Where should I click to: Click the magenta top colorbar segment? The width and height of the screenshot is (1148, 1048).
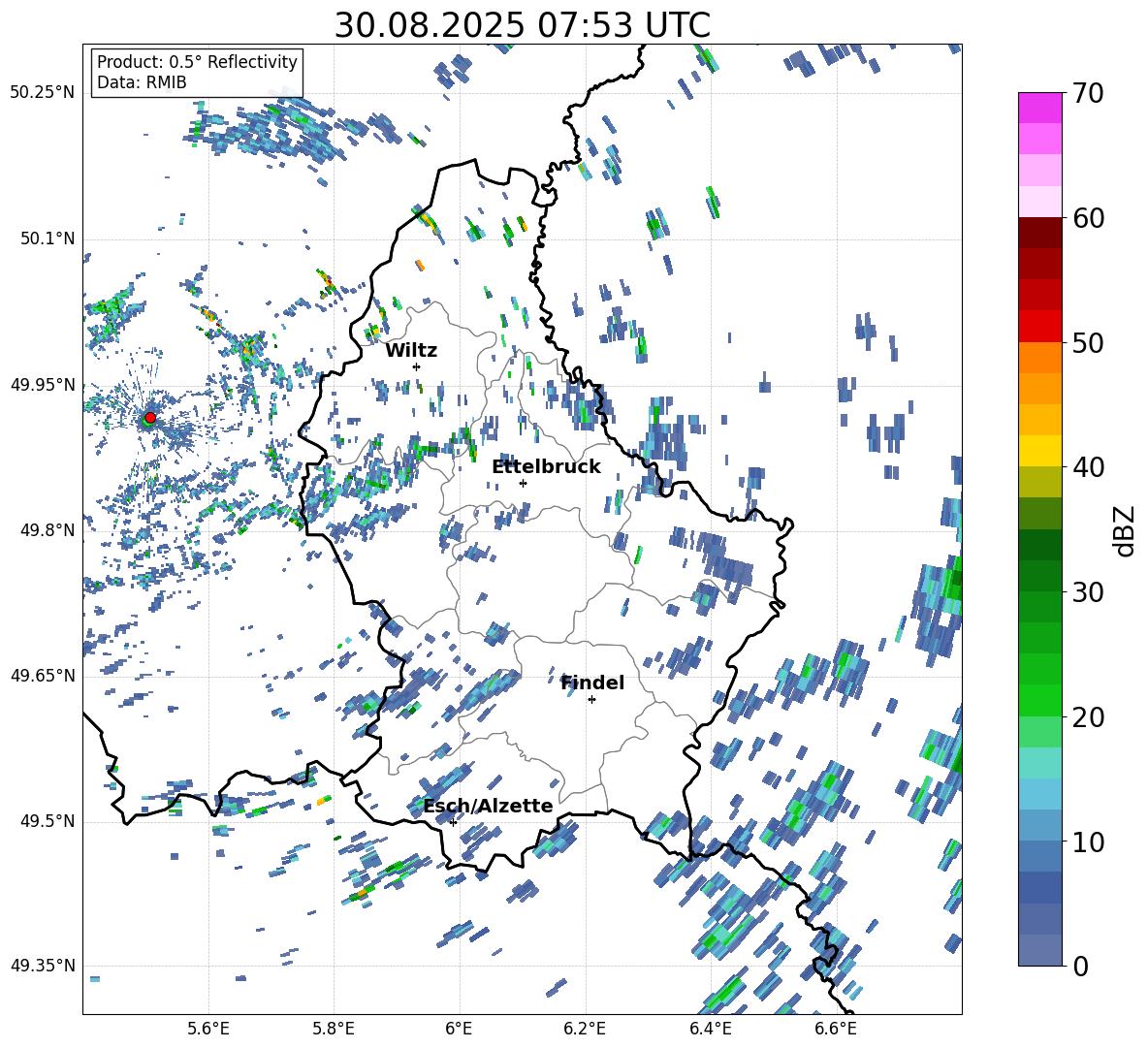pos(1039,109)
